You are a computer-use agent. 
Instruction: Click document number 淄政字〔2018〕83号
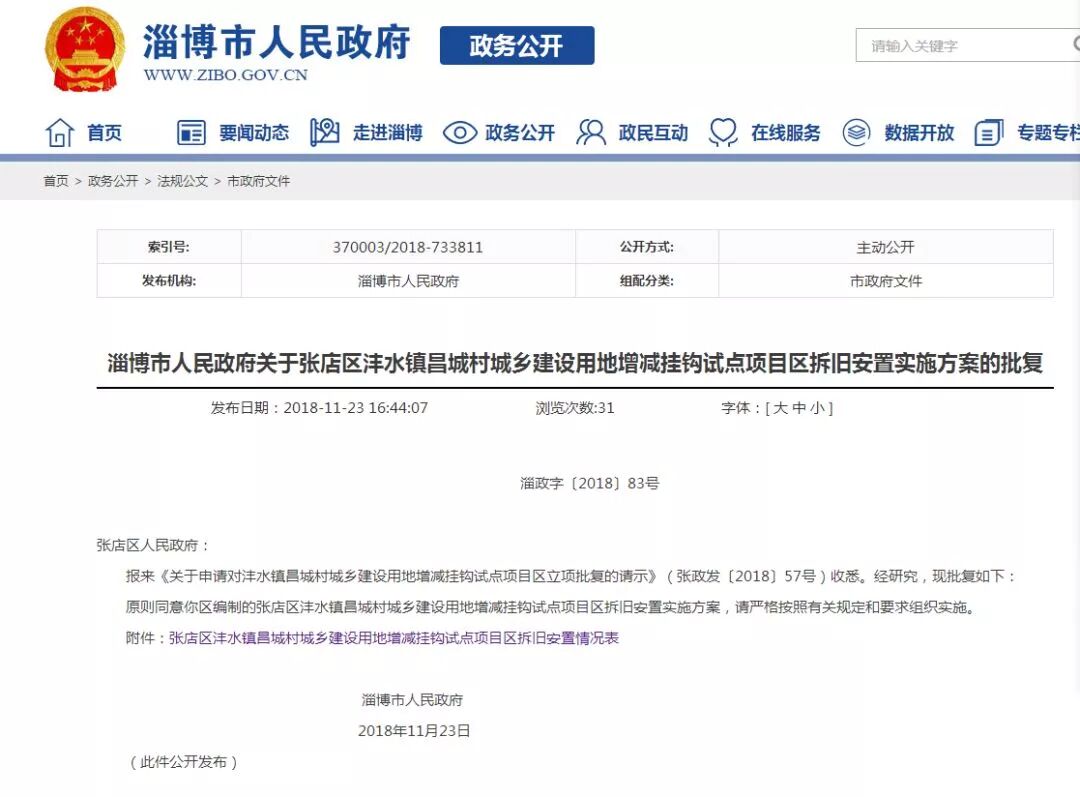coord(590,484)
